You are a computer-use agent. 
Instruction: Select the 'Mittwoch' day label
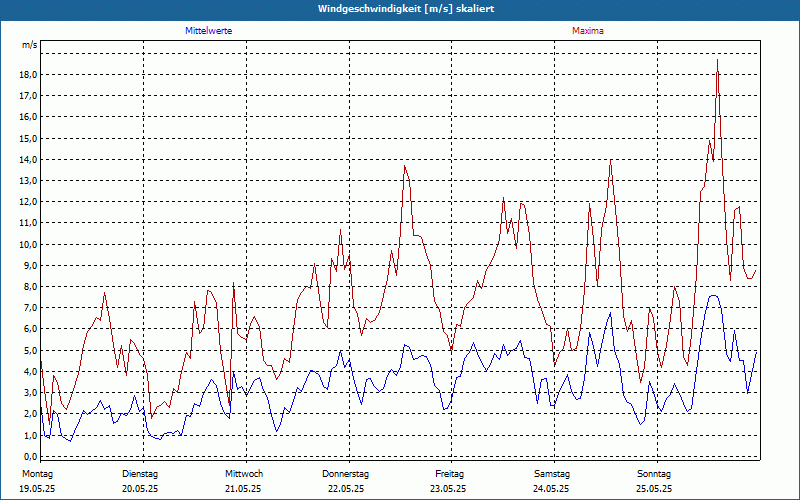[244, 474]
